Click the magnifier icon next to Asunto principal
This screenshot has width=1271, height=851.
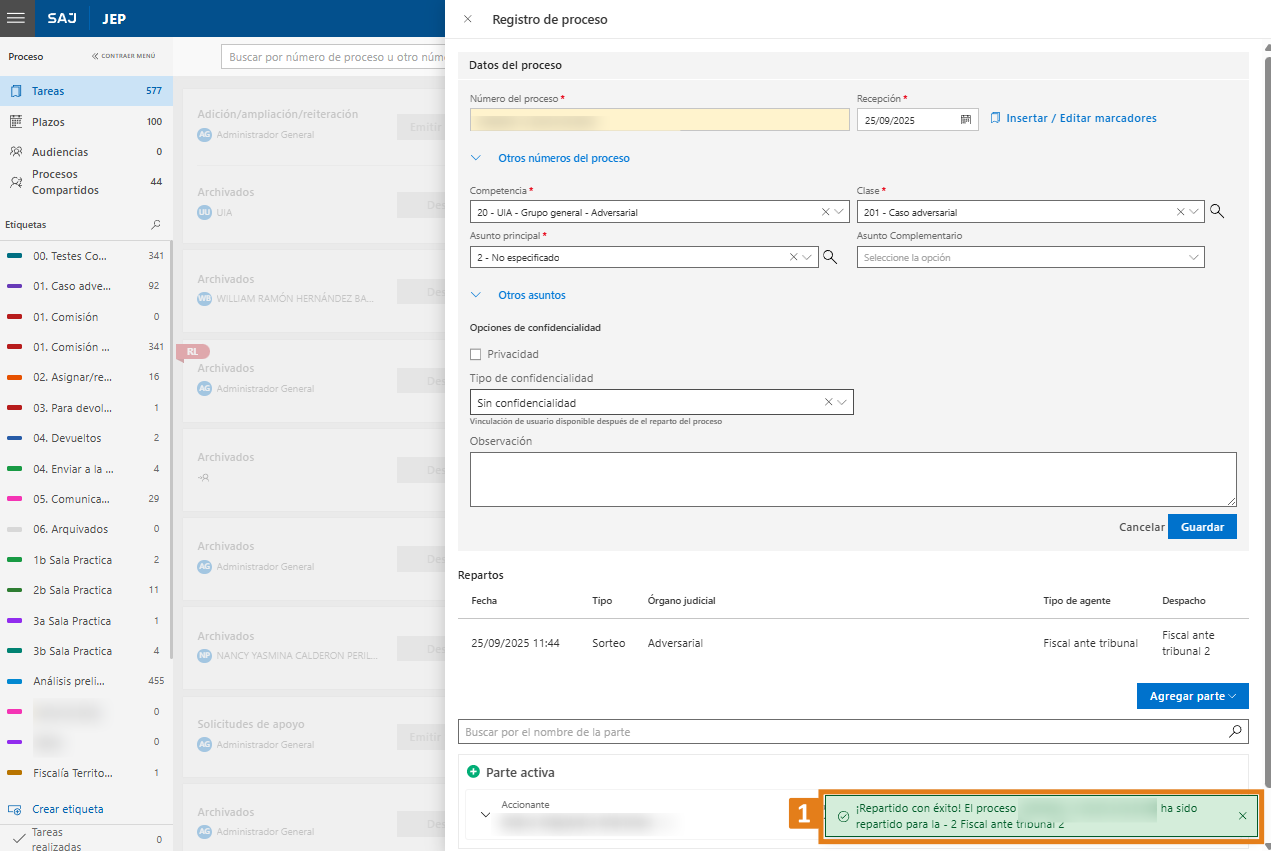pos(829,257)
